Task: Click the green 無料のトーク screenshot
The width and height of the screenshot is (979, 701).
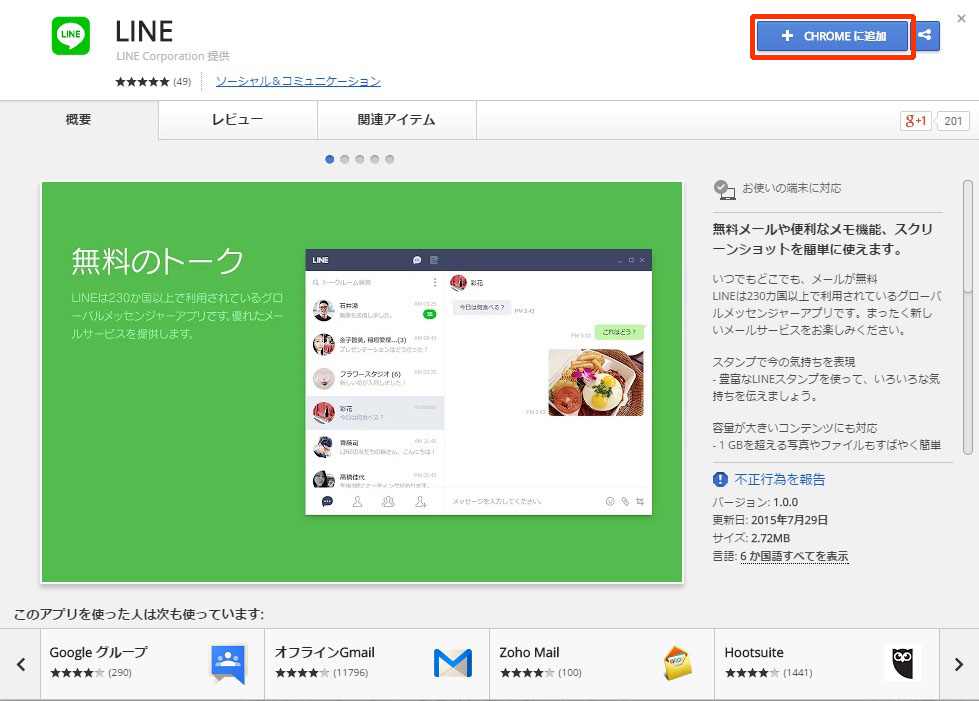Action: 362,382
